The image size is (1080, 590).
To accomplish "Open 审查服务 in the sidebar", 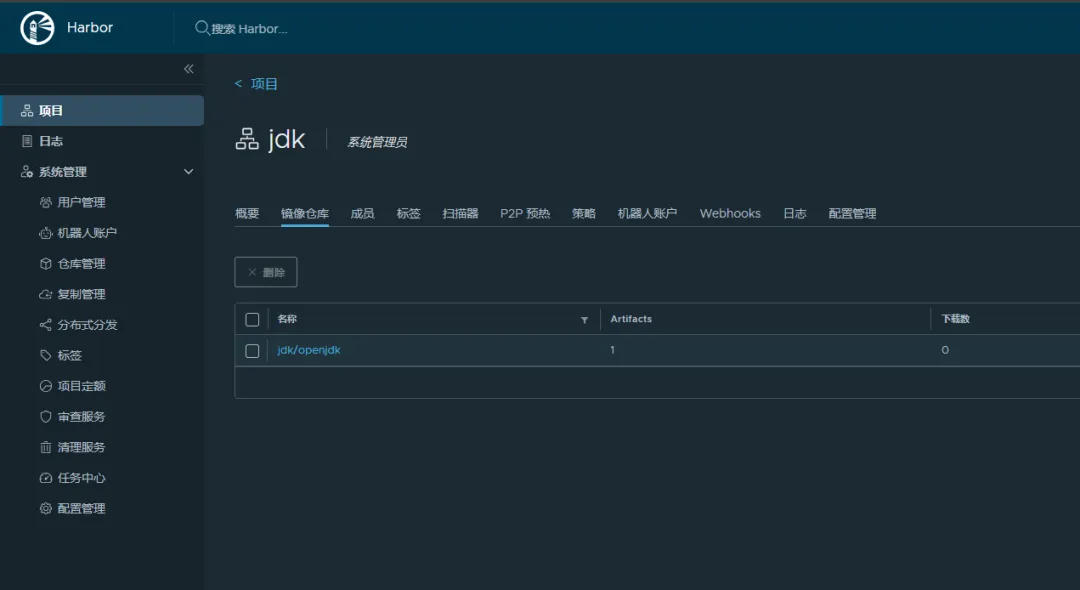I will (81, 417).
